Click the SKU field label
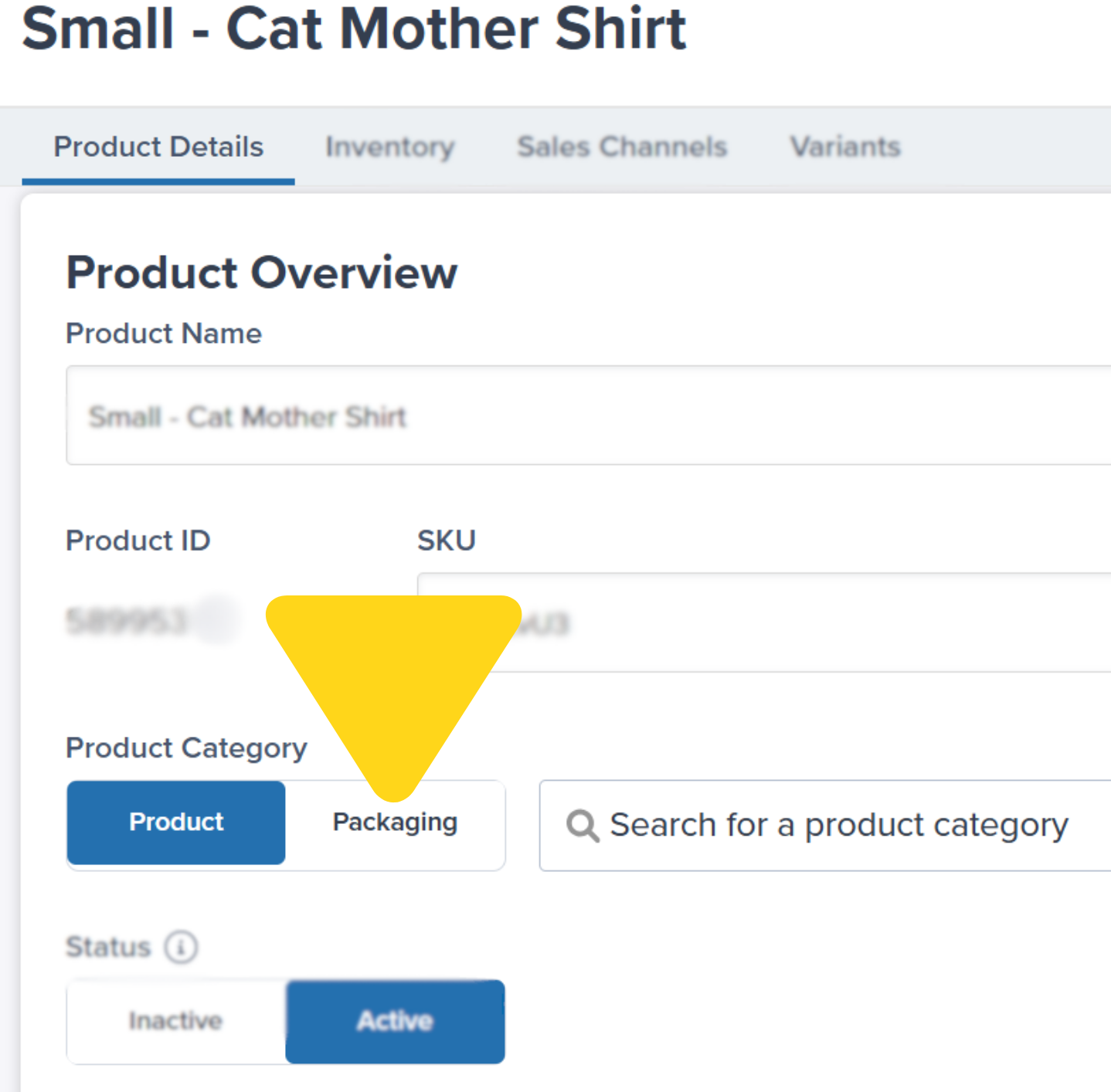This screenshot has height=1092, width=1111. pos(447,540)
